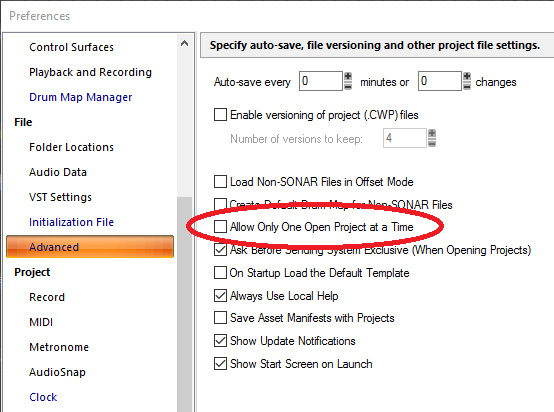Check On Startup Load the Default Template
Image resolution: width=554 pixels, height=412 pixels.
point(220,273)
